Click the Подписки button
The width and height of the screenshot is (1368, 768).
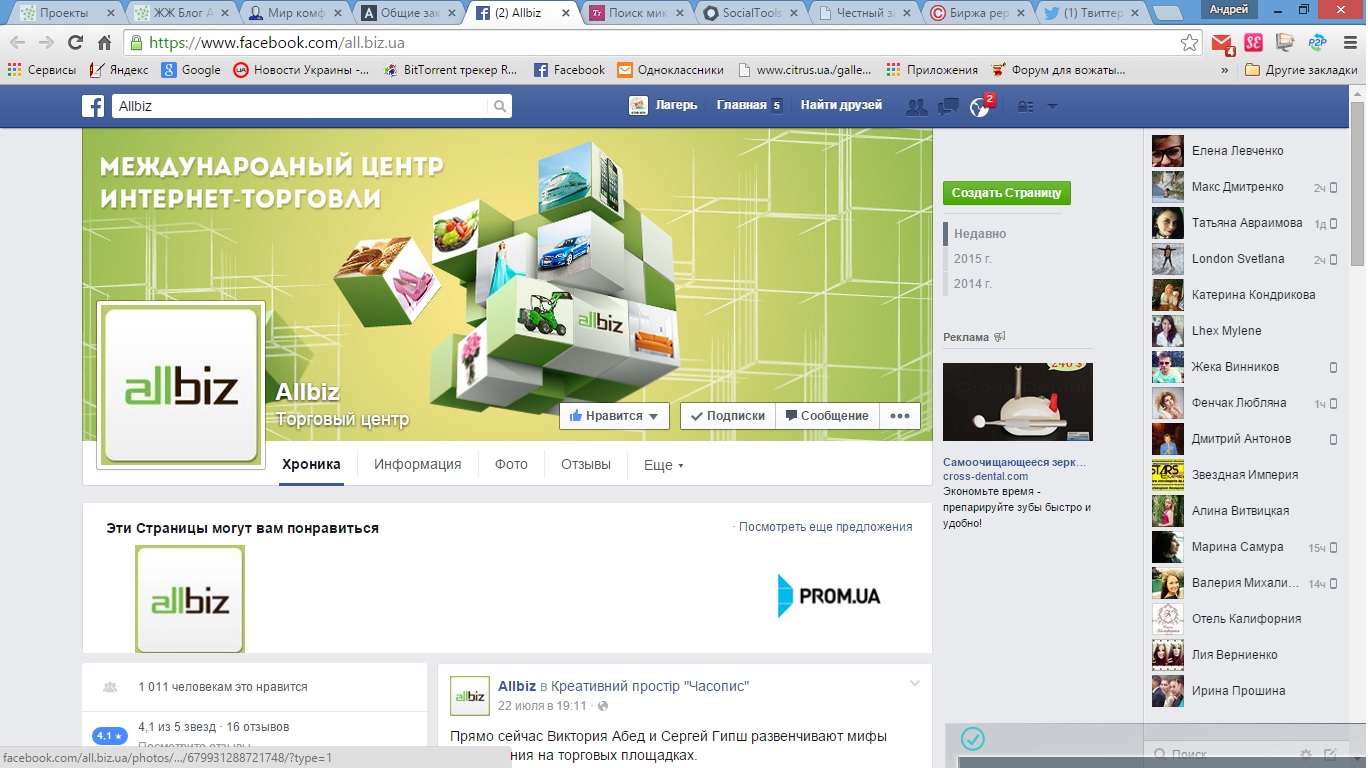point(727,416)
